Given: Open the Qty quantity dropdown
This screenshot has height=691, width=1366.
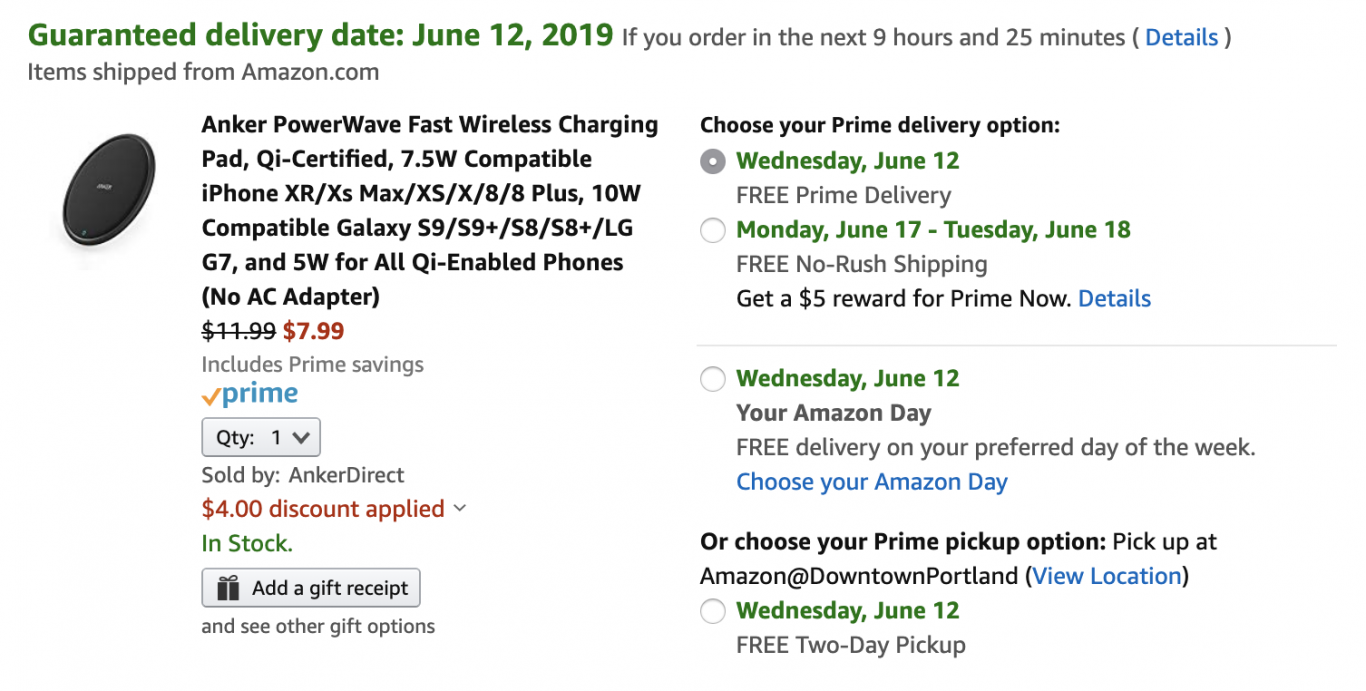Looking at the screenshot, I should coord(261,438).
